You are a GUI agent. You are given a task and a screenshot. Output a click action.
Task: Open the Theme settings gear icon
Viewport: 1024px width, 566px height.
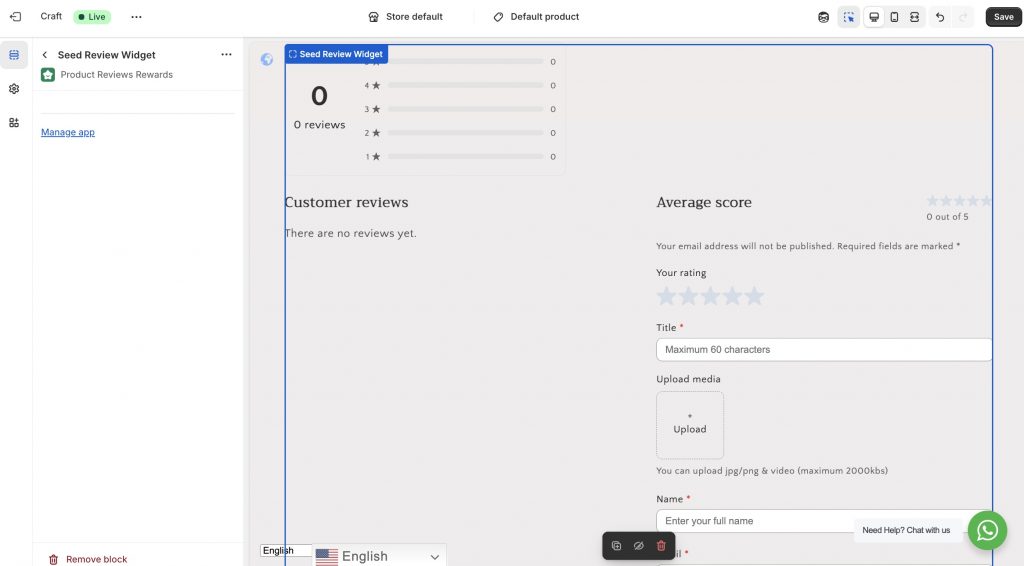tap(14, 89)
